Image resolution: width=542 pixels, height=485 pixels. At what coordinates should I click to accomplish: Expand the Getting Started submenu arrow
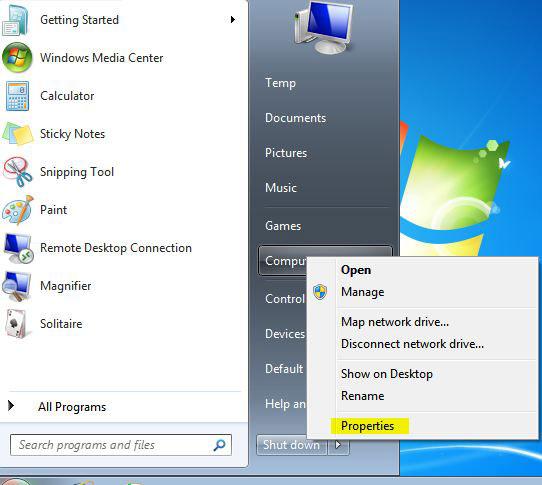click(x=233, y=20)
